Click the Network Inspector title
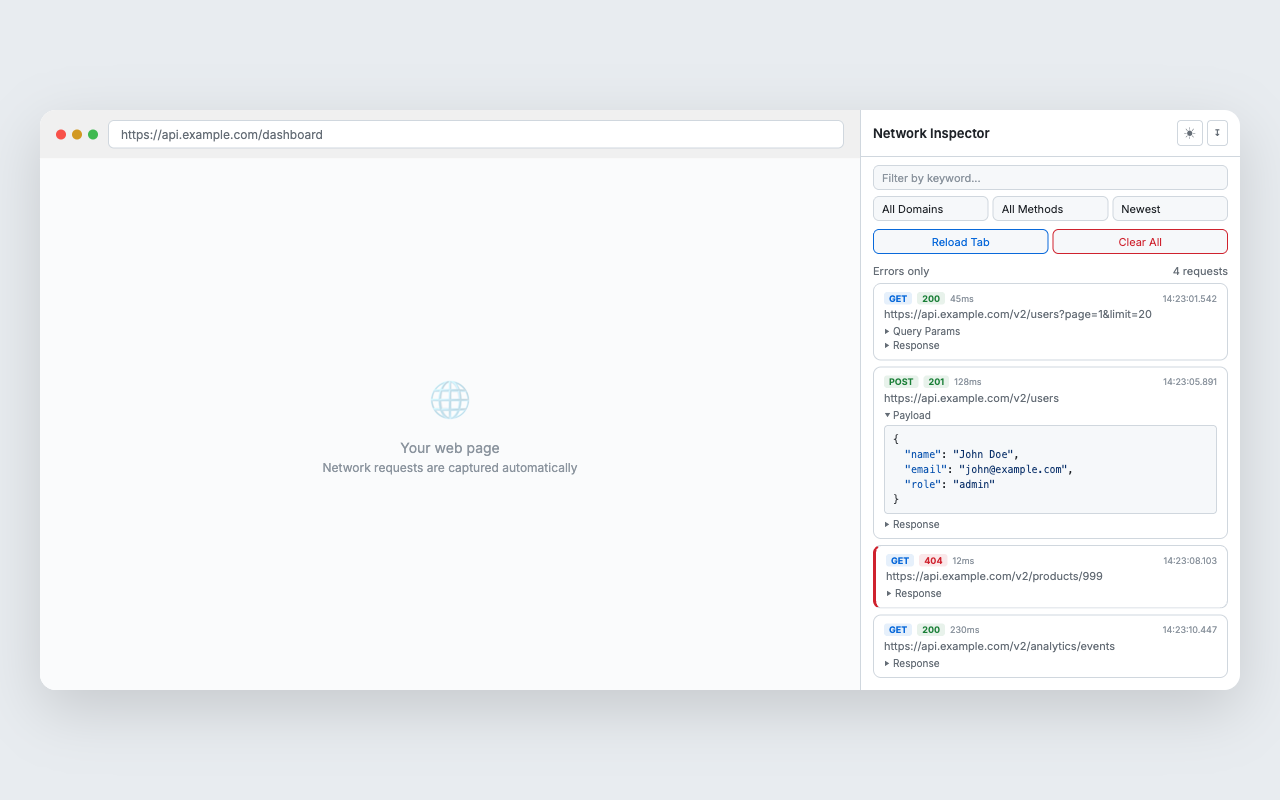Image resolution: width=1280 pixels, height=800 pixels. pyautogui.click(x=931, y=133)
